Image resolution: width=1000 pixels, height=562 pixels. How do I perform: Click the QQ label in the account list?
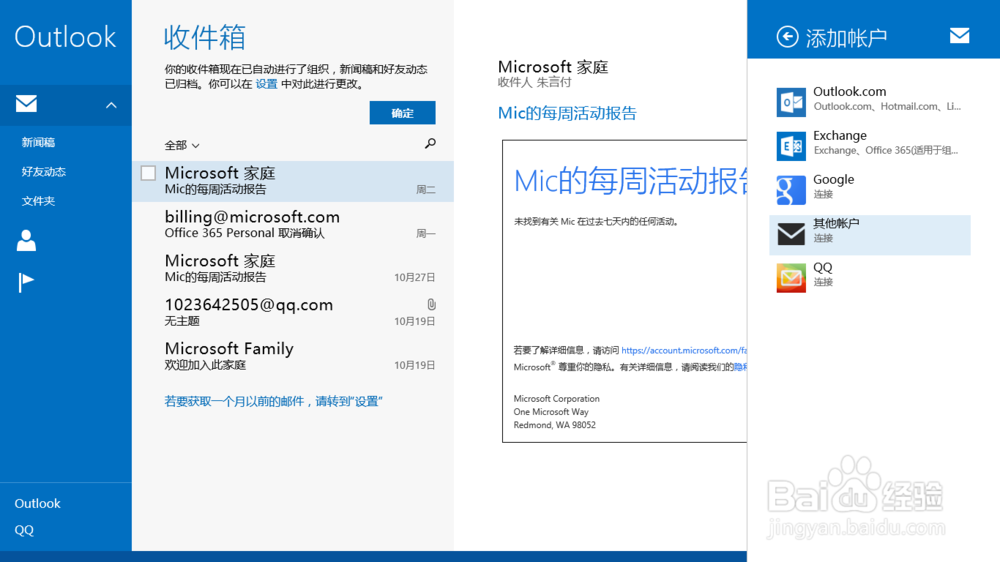point(823,268)
